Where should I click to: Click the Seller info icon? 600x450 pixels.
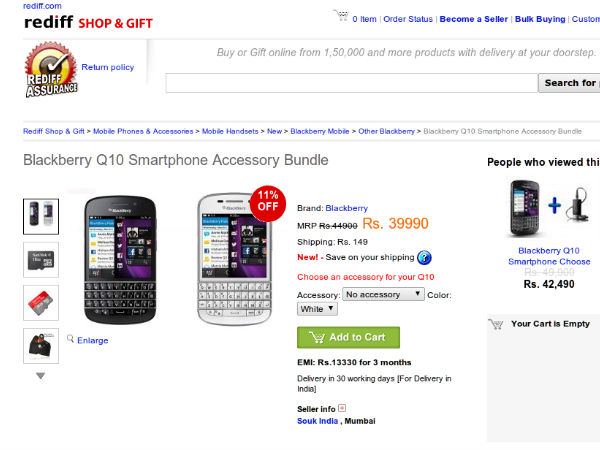pyautogui.click(x=342, y=407)
